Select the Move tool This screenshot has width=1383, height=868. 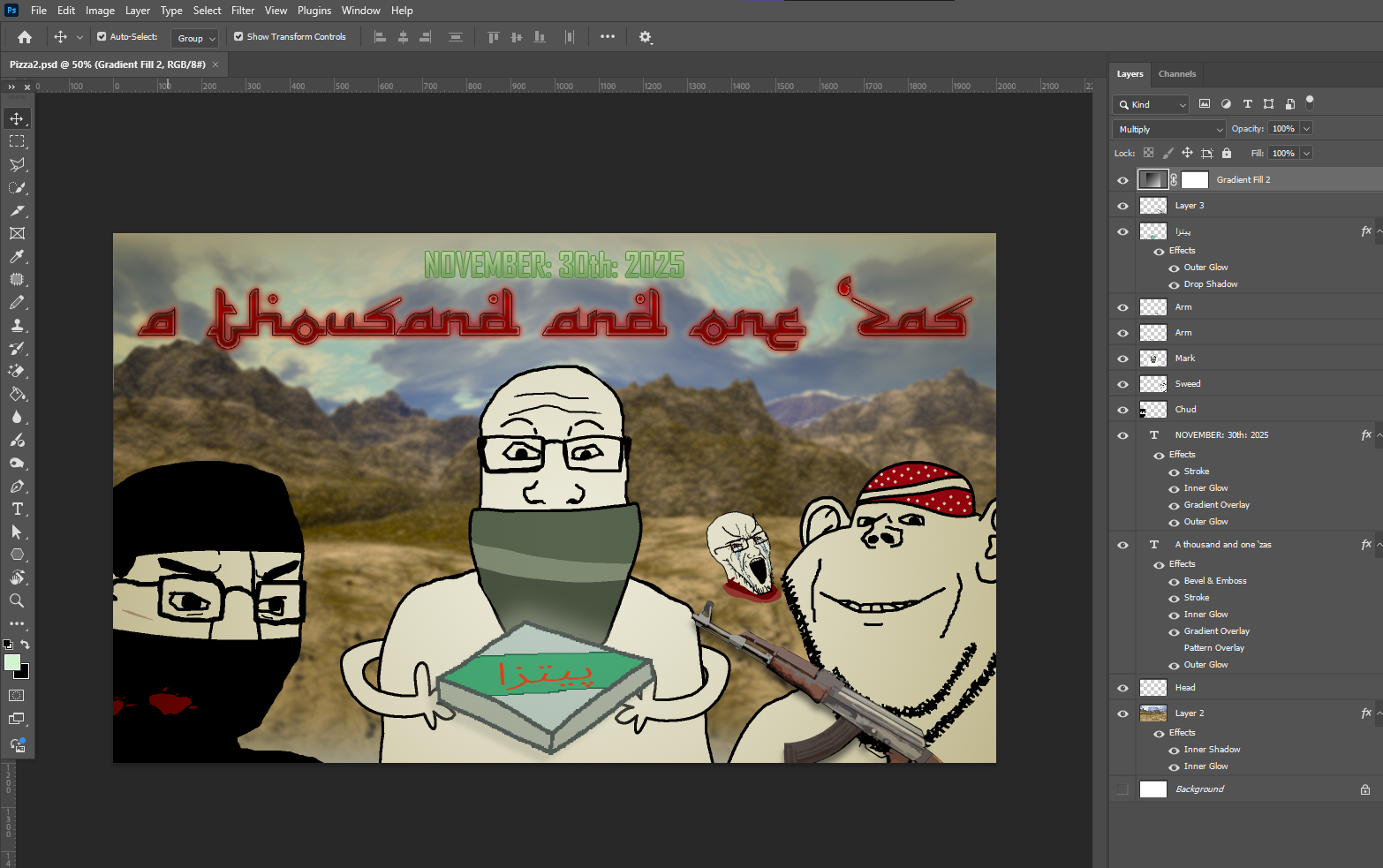point(17,118)
